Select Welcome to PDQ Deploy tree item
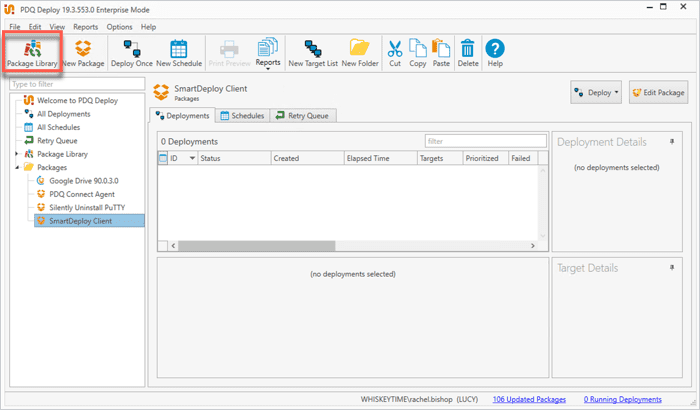The height and width of the screenshot is (410, 700). (77, 100)
